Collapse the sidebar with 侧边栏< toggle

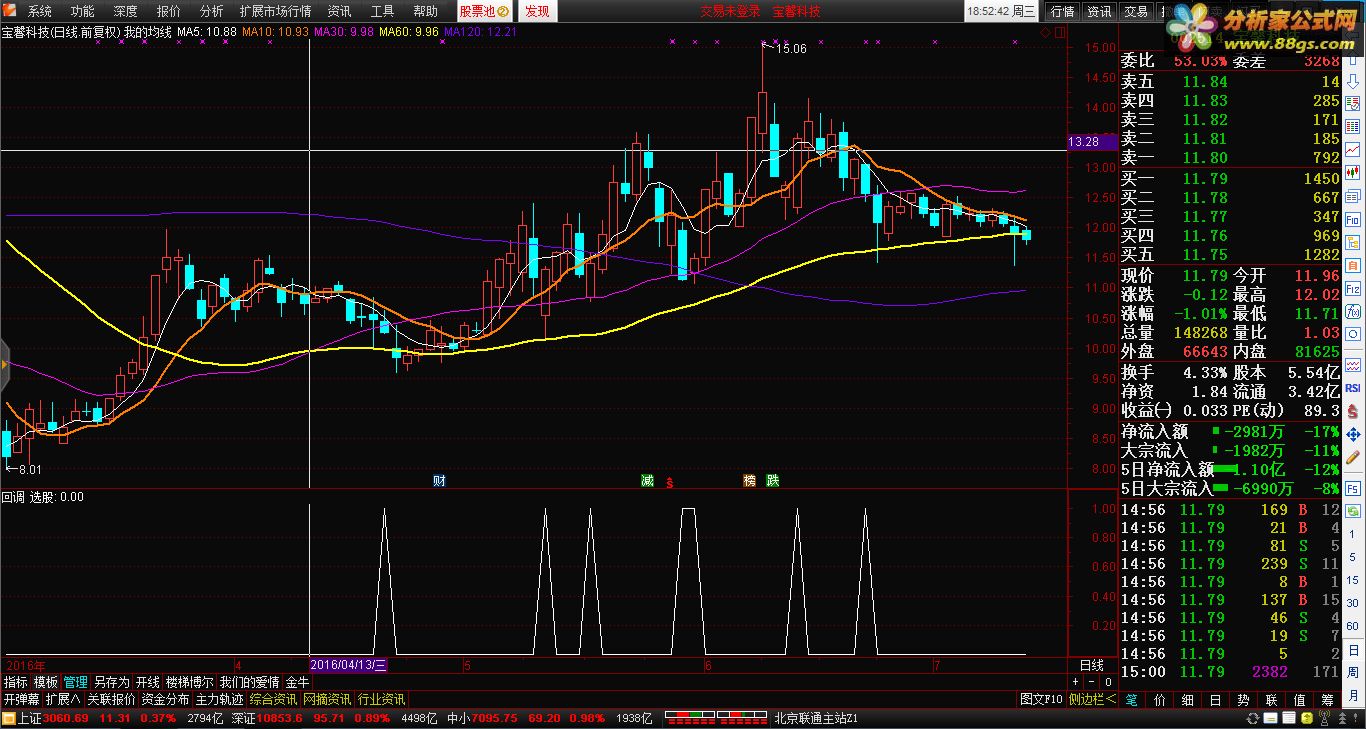[x=1092, y=699]
